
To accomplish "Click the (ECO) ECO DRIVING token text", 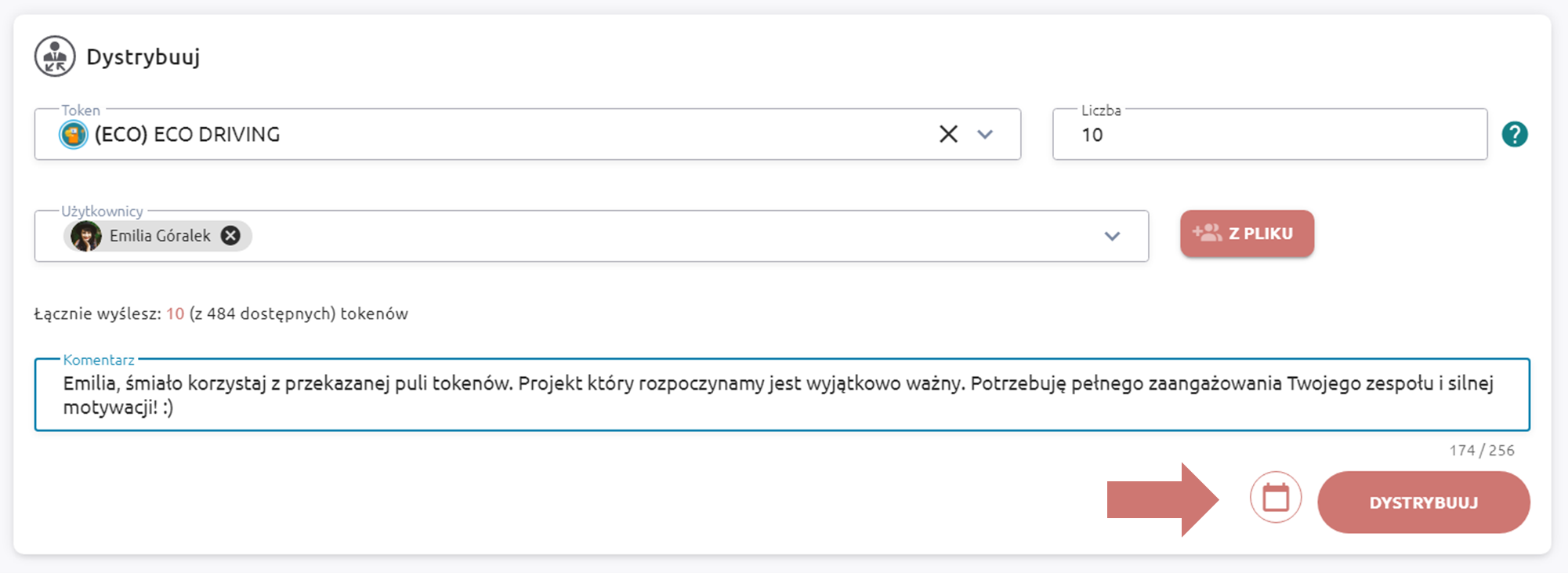I will click(187, 135).
